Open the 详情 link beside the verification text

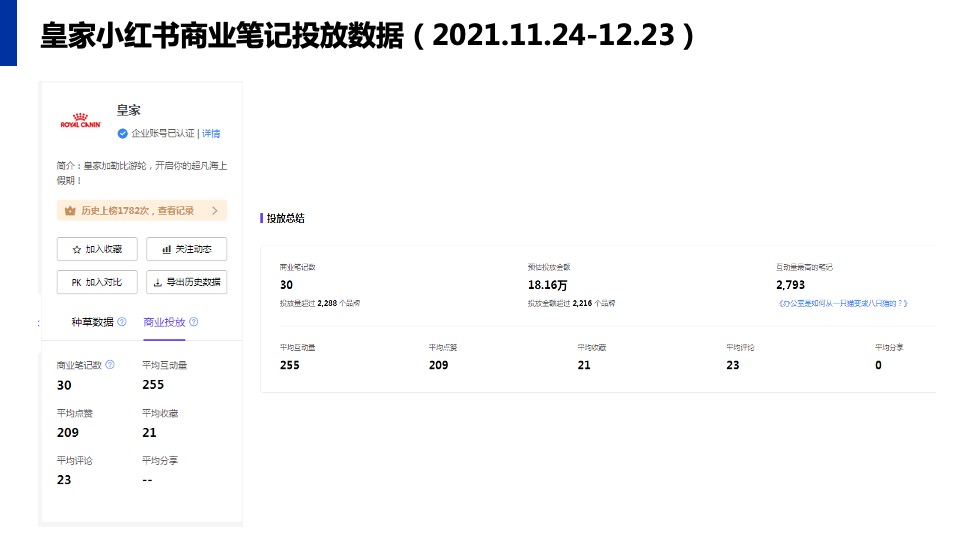click(211, 133)
